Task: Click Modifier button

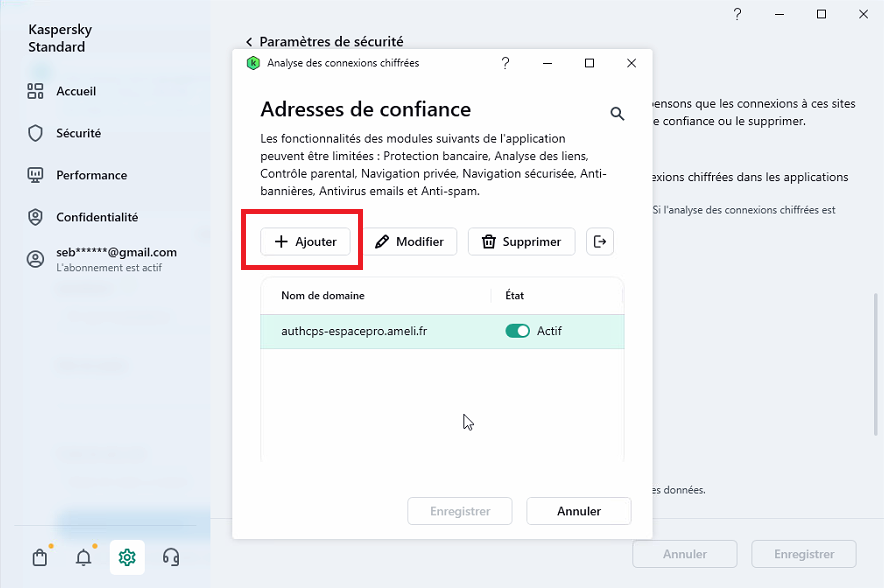Action: point(409,242)
